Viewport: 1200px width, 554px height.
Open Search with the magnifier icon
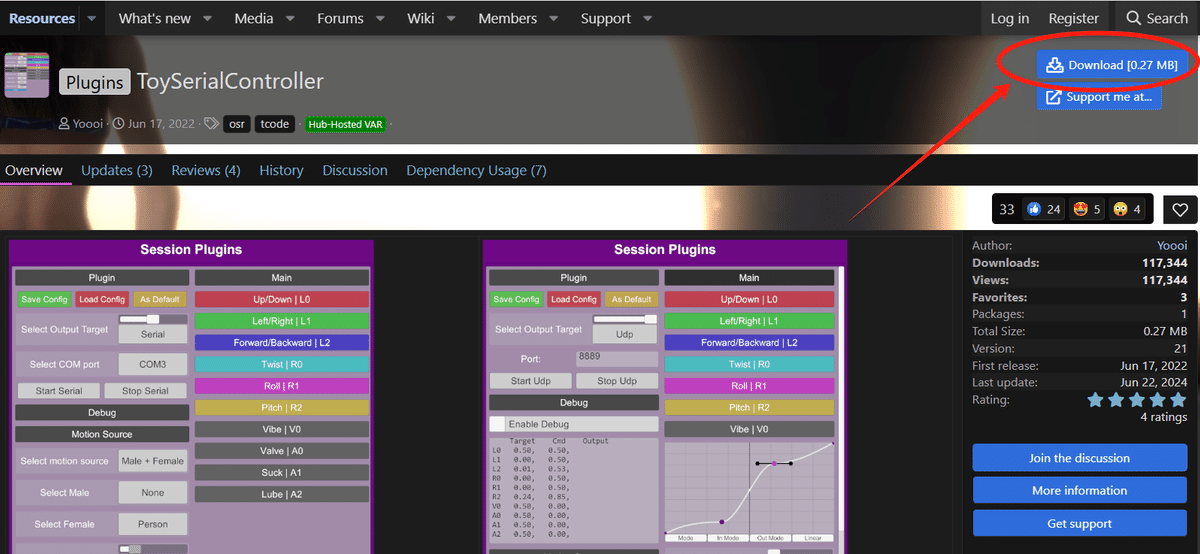coord(1156,18)
